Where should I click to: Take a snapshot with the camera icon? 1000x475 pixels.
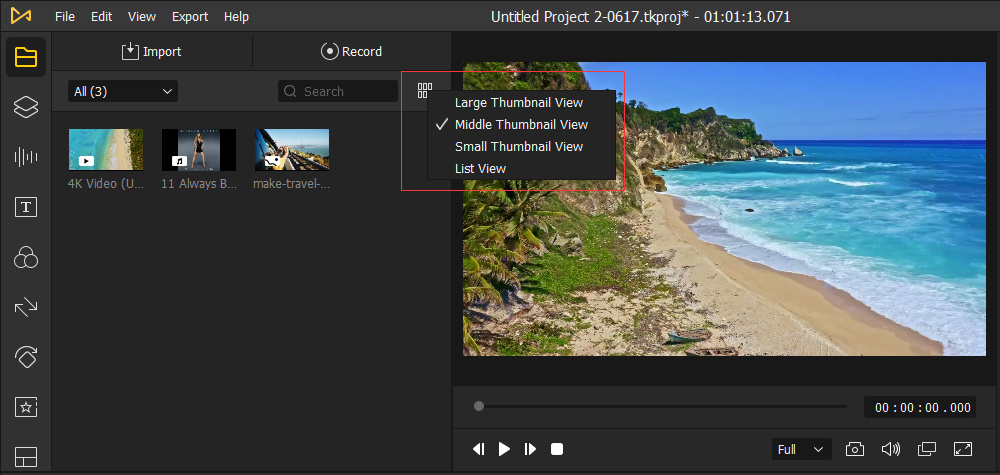coord(855,449)
